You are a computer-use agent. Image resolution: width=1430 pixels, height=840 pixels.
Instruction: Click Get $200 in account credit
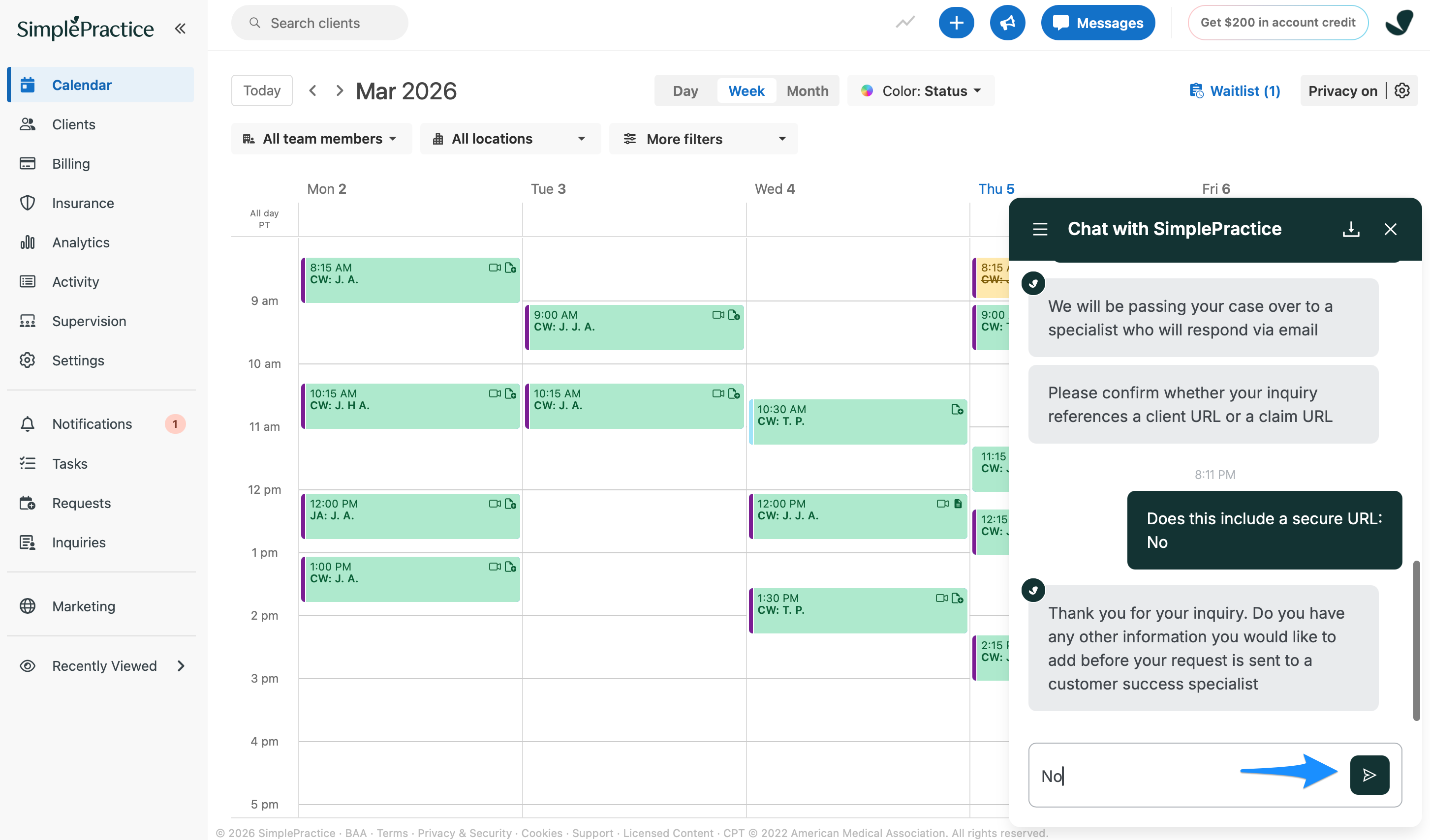click(x=1278, y=23)
